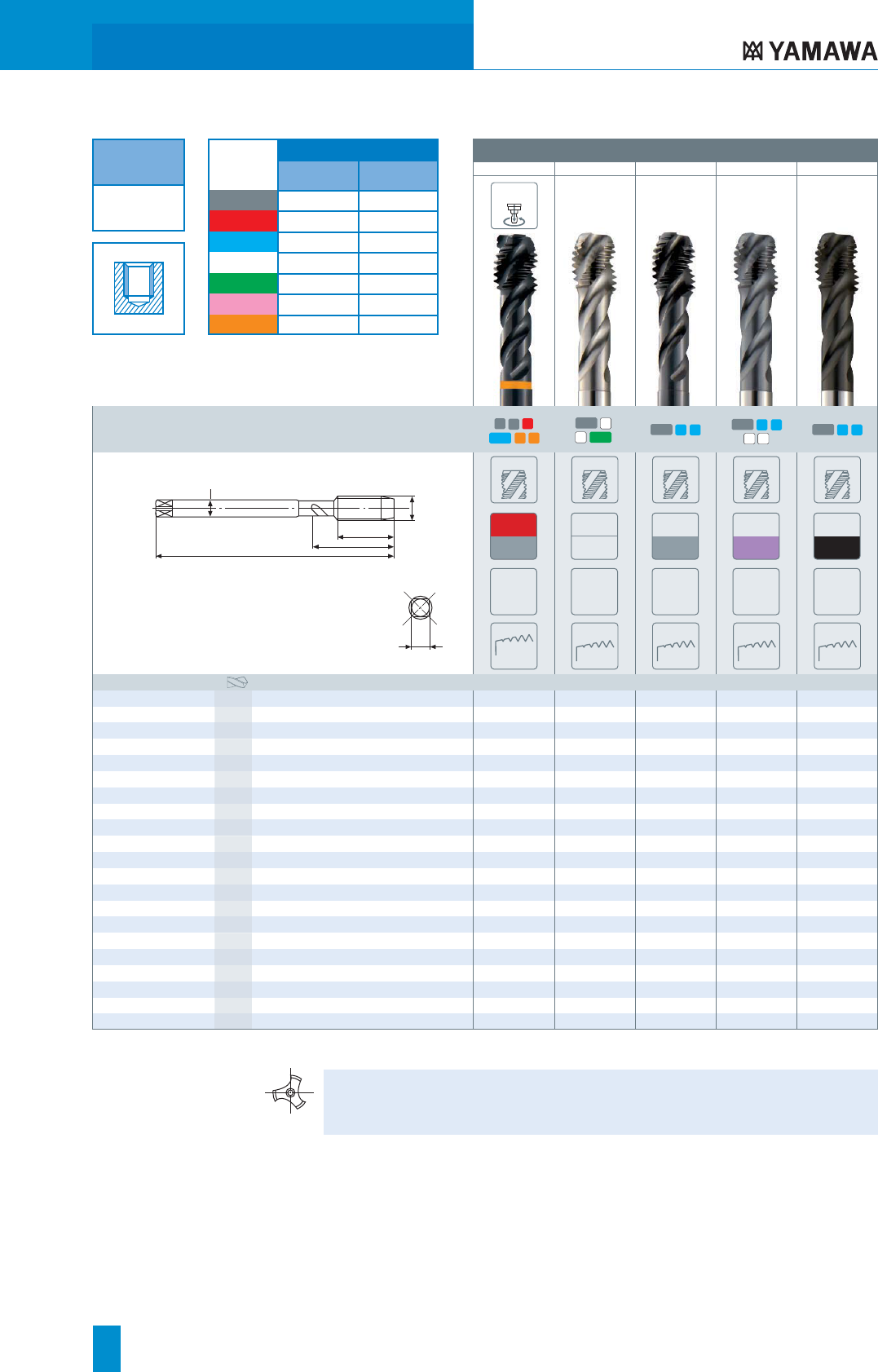Click chamfer profile icon in the black swatch column
Screen dimensions: 878x1372
[x=836, y=646]
